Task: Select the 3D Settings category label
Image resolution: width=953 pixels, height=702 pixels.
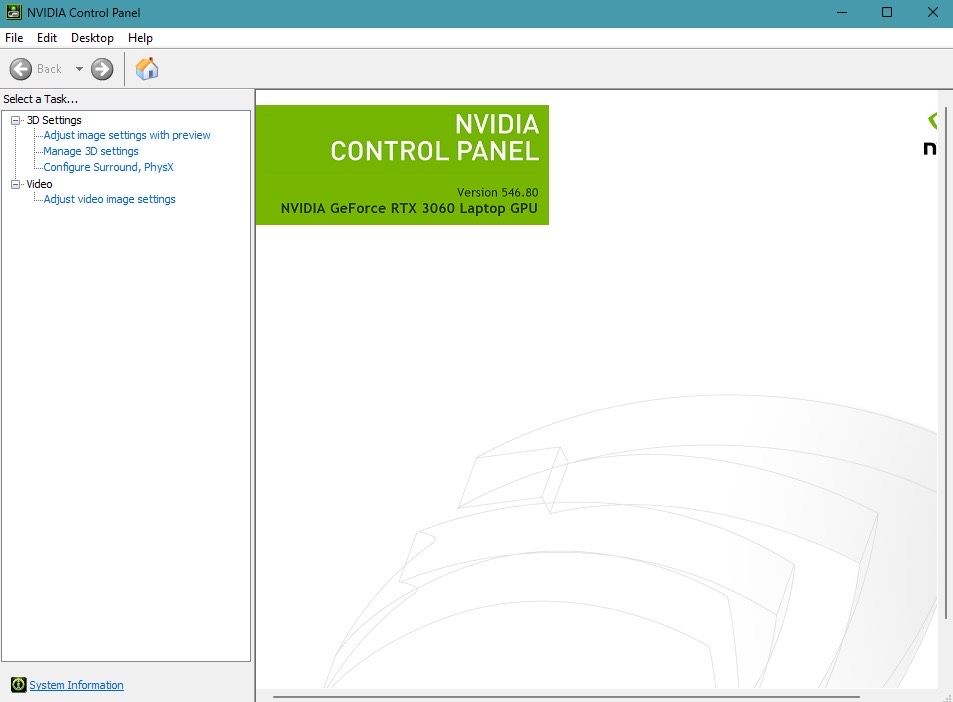Action: [54, 120]
